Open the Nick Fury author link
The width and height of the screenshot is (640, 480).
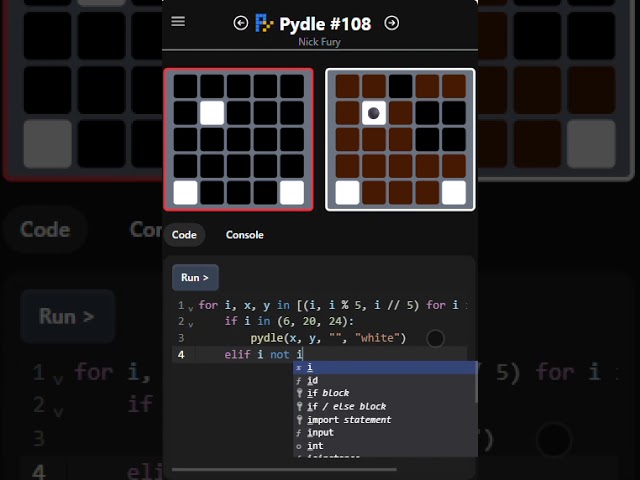point(319,42)
